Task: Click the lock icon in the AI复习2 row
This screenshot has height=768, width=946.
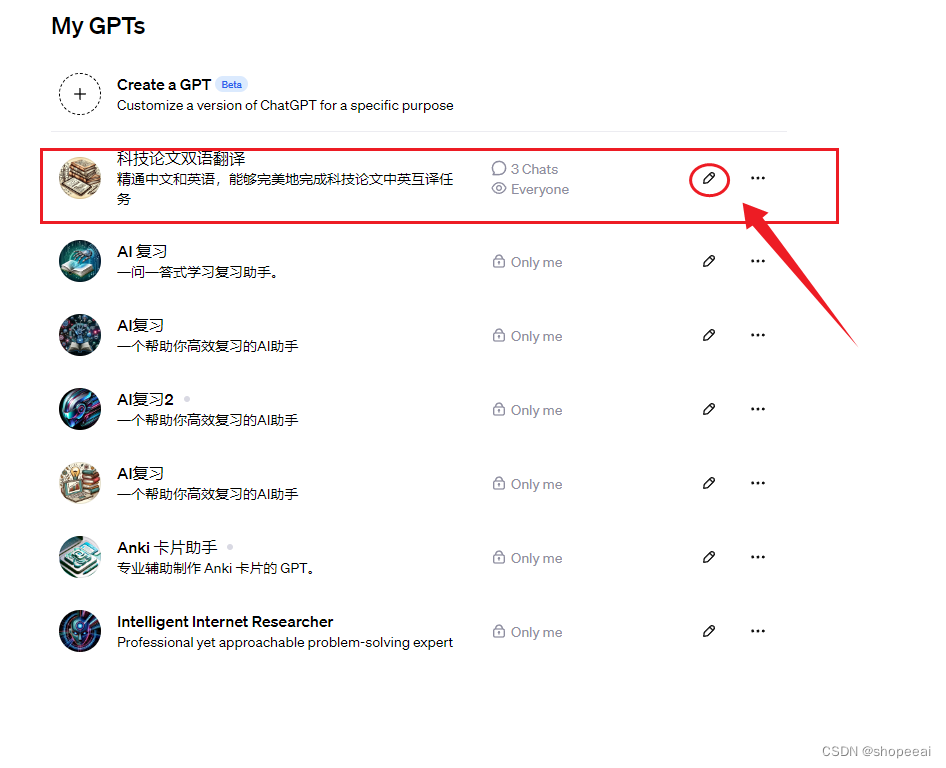Action: point(498,409)
